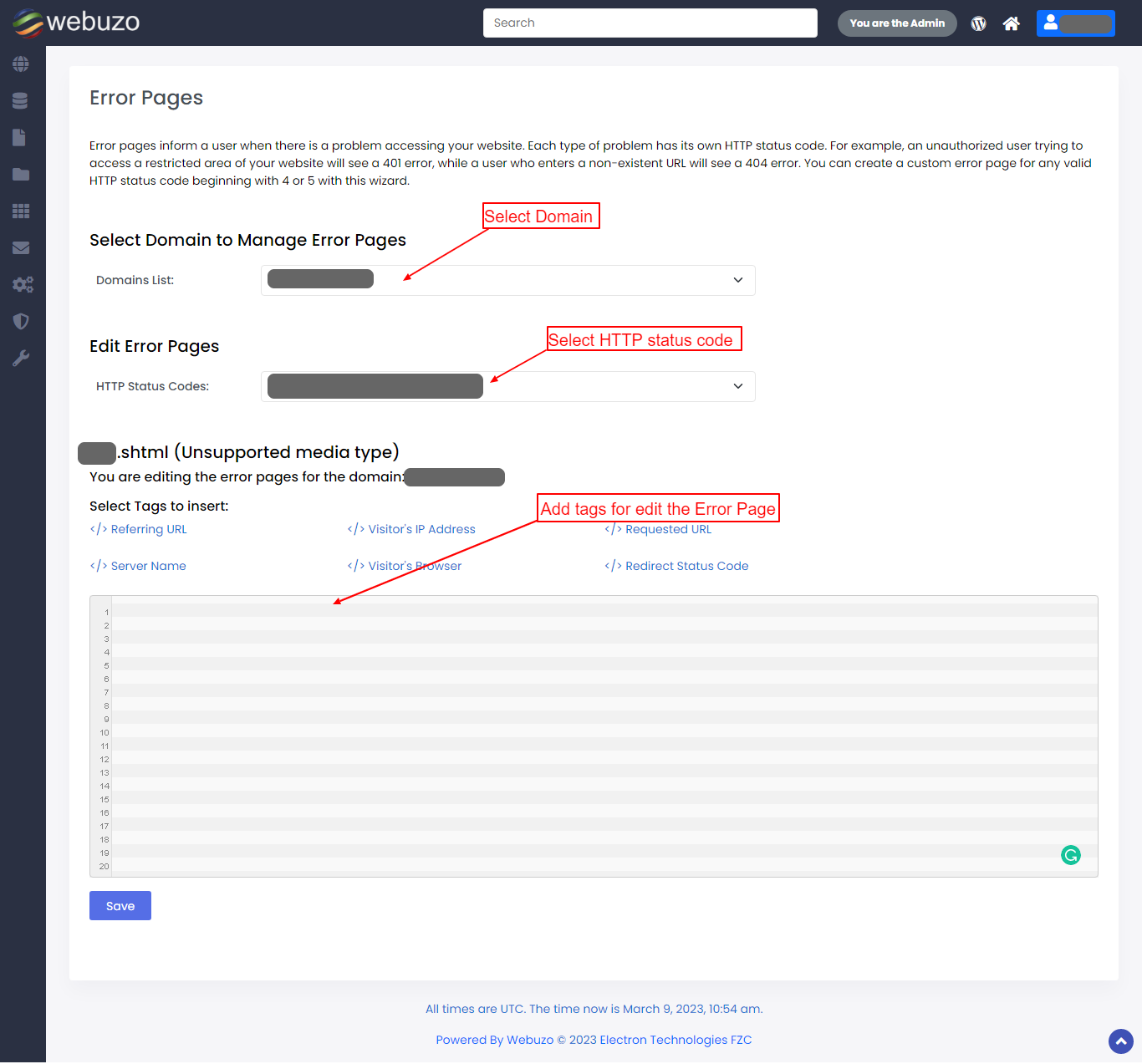Click the globe icon in the sidebar
The image size is (1142, 1064).
click(21, 64)
